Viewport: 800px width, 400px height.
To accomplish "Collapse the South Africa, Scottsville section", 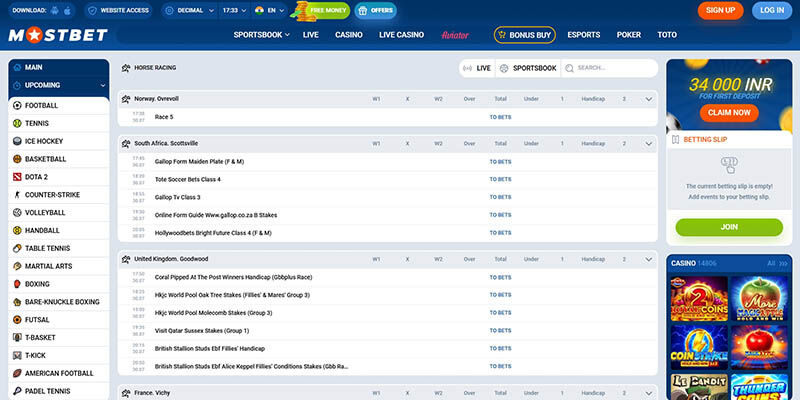I will coord(649,144).
